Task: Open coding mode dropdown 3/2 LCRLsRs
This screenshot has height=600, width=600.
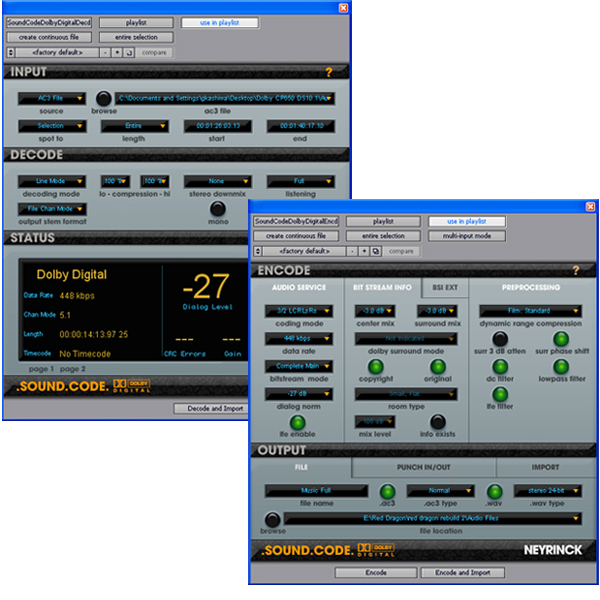Action: pyautogui.click(x=299, y=311)
